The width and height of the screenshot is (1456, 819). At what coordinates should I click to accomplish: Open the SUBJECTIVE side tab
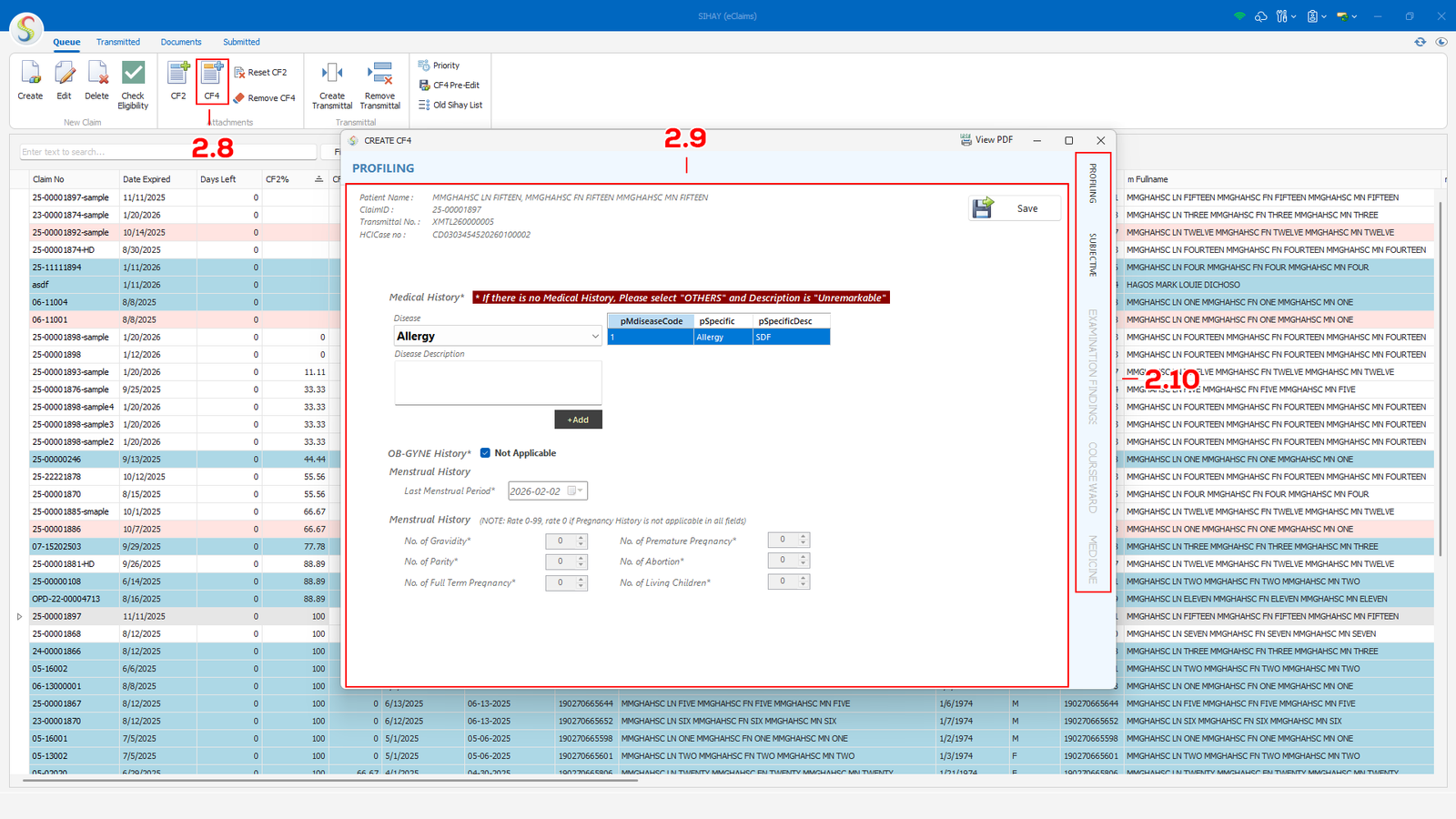[x=1093, y=255]
